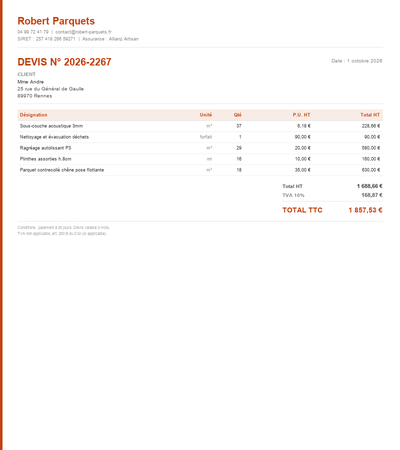The width and height of the screenshot is (400, 450).
Task: Select the Sous-couche acoustique 3mm row
Action: [200, 126]
